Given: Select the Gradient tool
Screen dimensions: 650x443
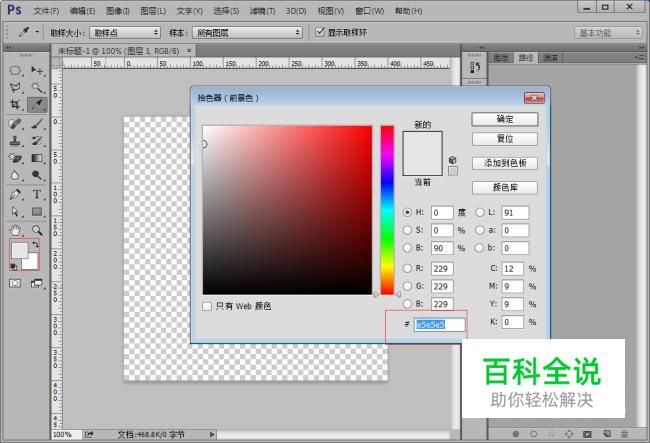Looking at the screenshot, I should (37, 158).
